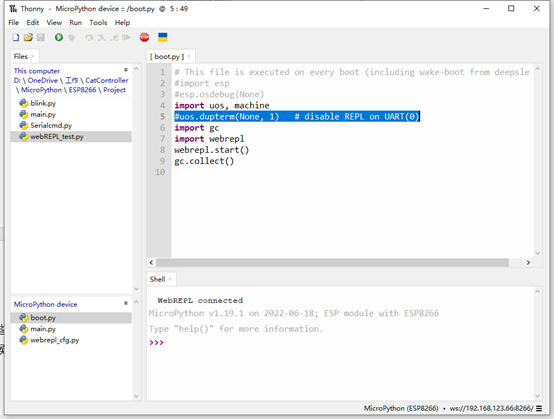
Task: Open the MicroPython device panel menu
Action: tap(125, 303)
